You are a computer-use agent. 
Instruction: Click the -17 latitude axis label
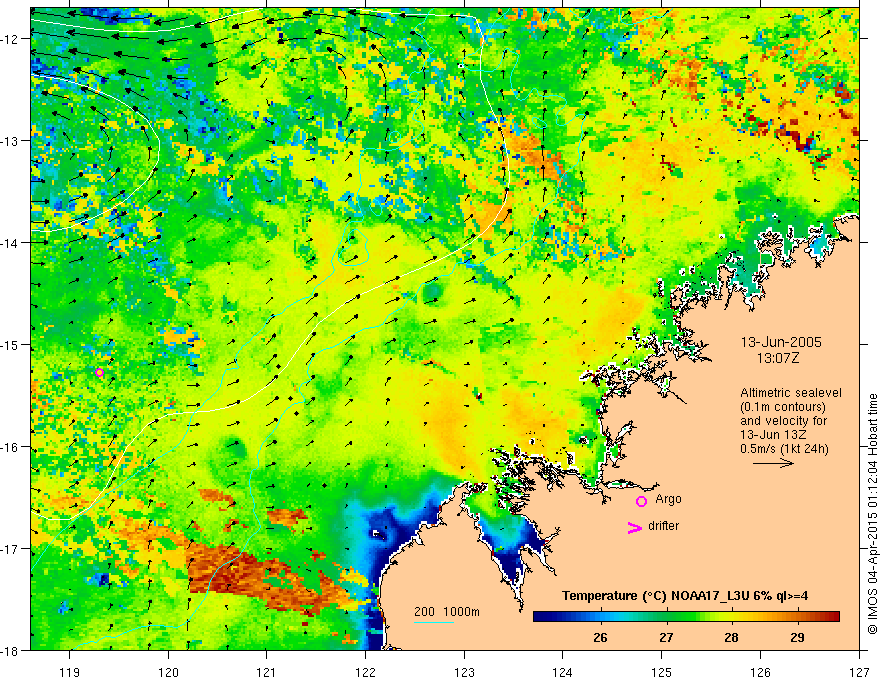(12, 549)
